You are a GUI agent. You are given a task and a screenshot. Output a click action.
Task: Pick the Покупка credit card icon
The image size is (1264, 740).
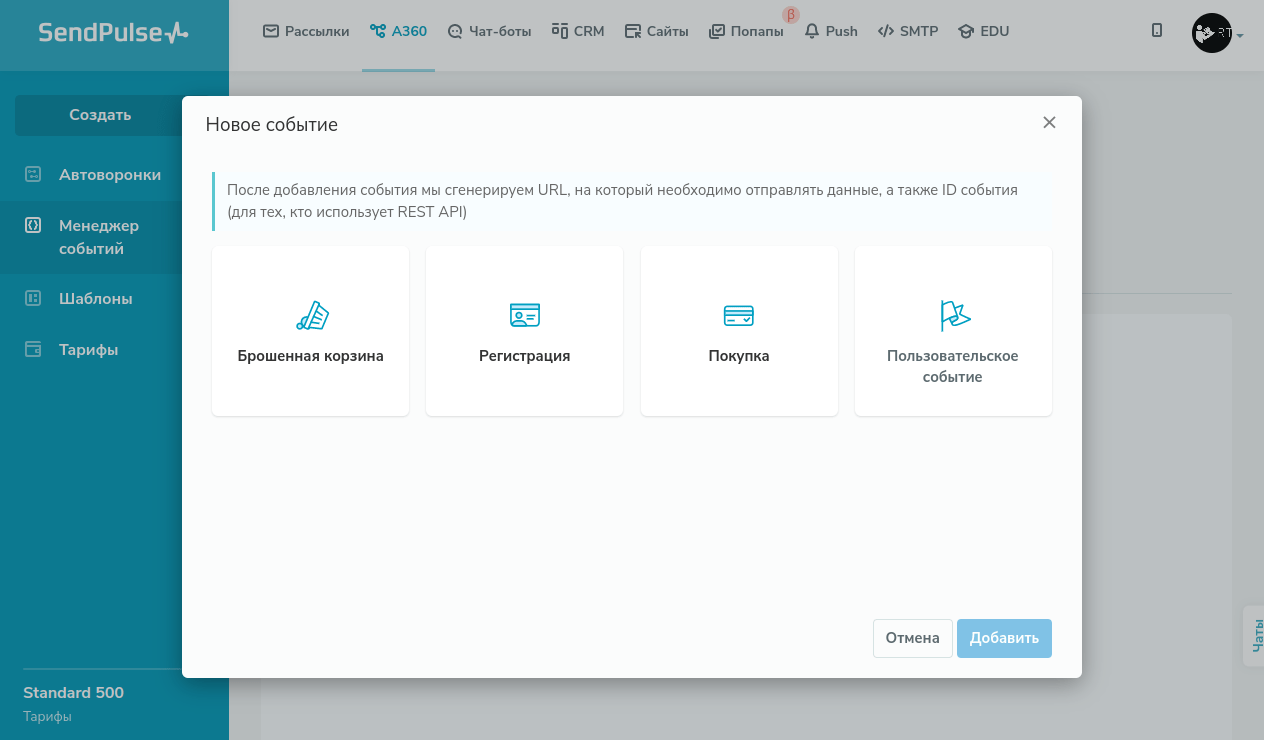[x=738, y=316]
